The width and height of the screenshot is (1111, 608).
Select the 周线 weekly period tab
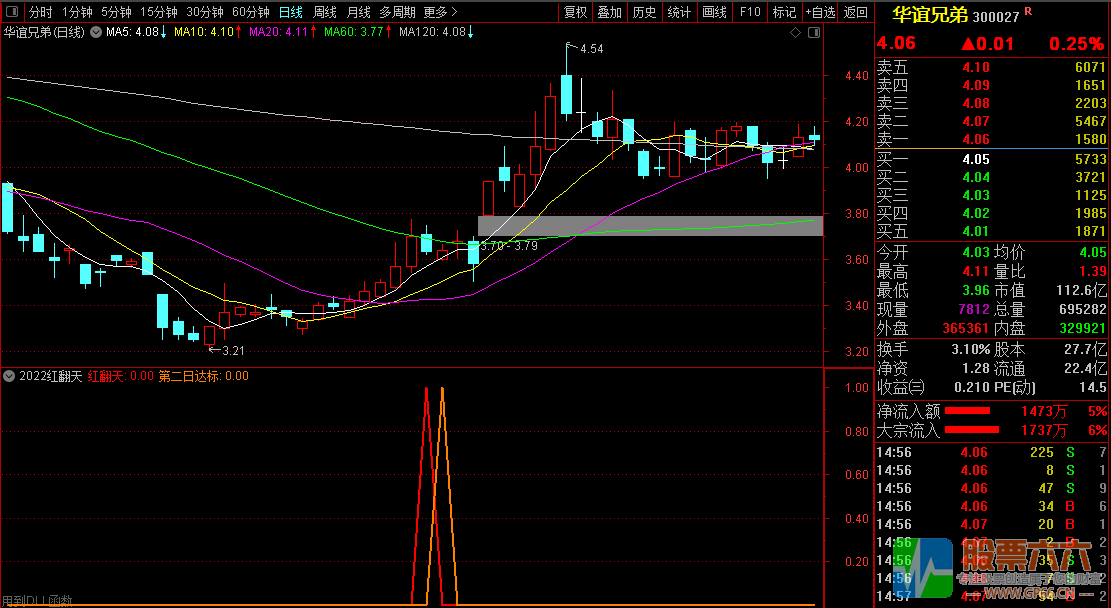click(325, 12)
